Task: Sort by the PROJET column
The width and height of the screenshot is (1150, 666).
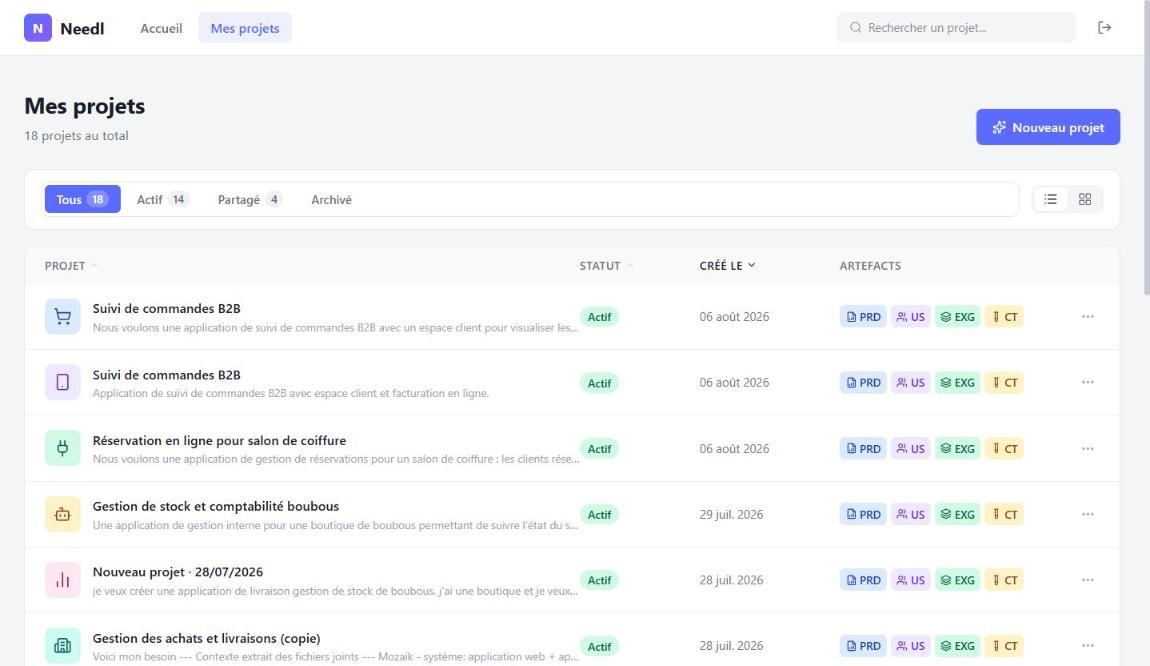Action: pos(70,266)
